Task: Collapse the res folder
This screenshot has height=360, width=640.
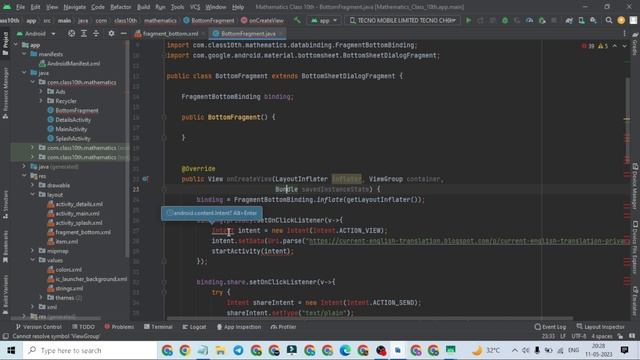Action: coord(24,176)
